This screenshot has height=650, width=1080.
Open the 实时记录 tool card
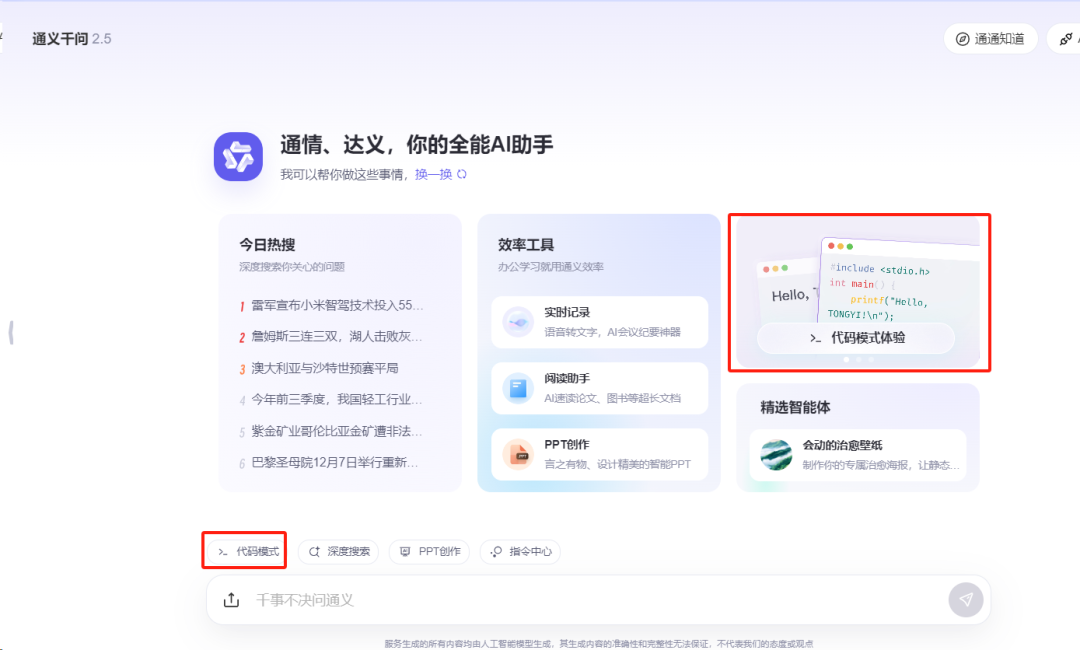point(599,322)
